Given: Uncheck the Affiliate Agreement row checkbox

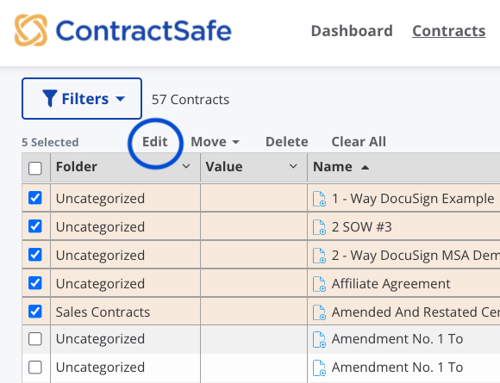Looking at the screenshot, I should (x=35, y=283).
